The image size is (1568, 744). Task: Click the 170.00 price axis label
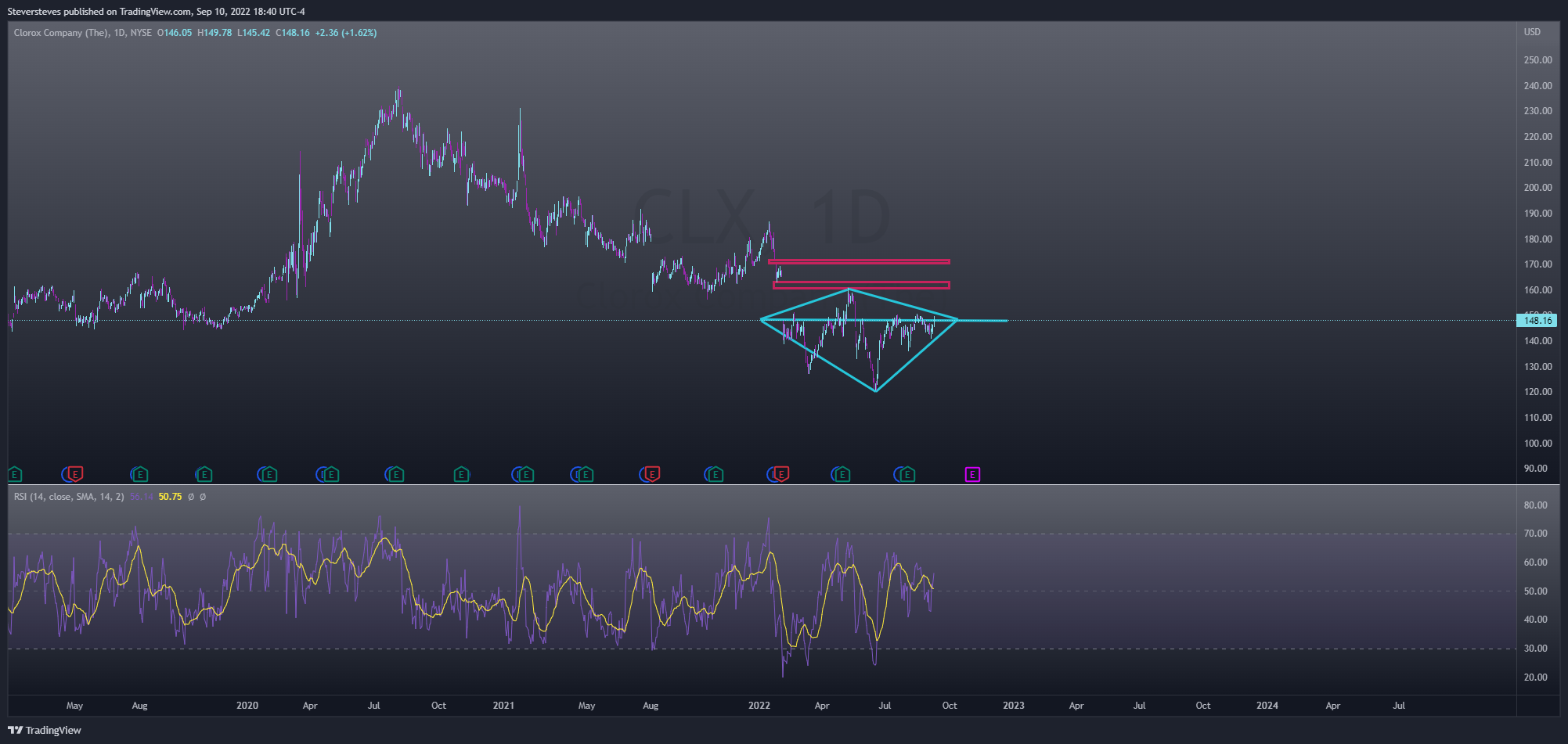click(1538, 264)
